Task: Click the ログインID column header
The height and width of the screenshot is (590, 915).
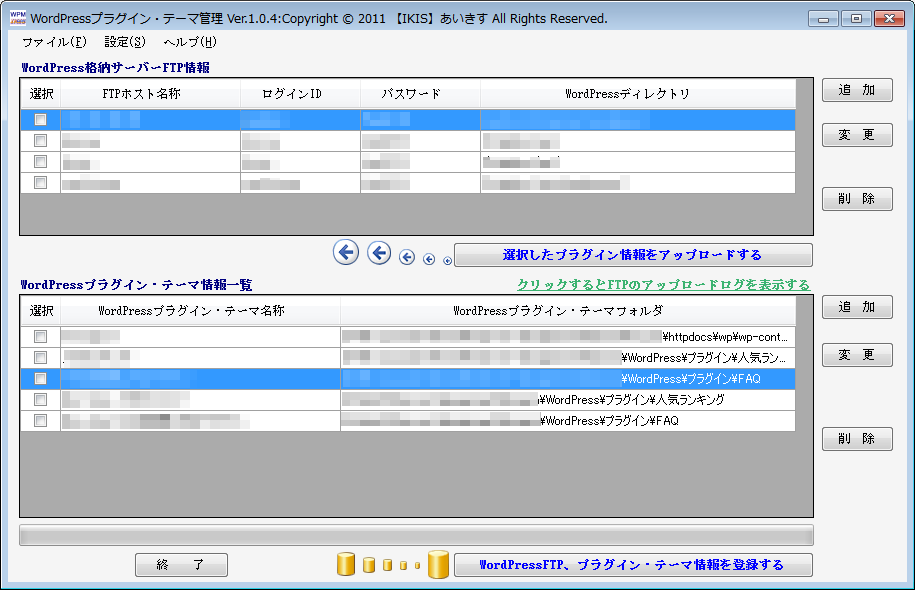Action: [301, 94]
